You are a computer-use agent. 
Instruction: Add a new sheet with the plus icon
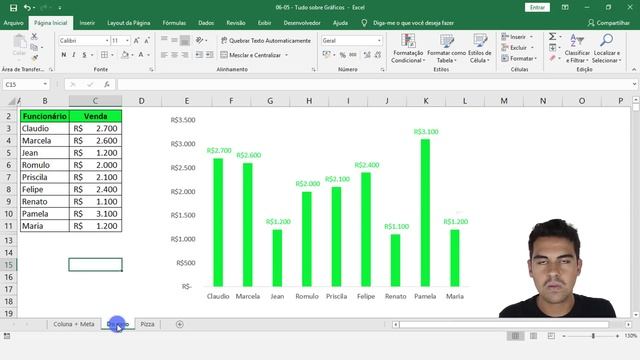(x=180, y=324)
